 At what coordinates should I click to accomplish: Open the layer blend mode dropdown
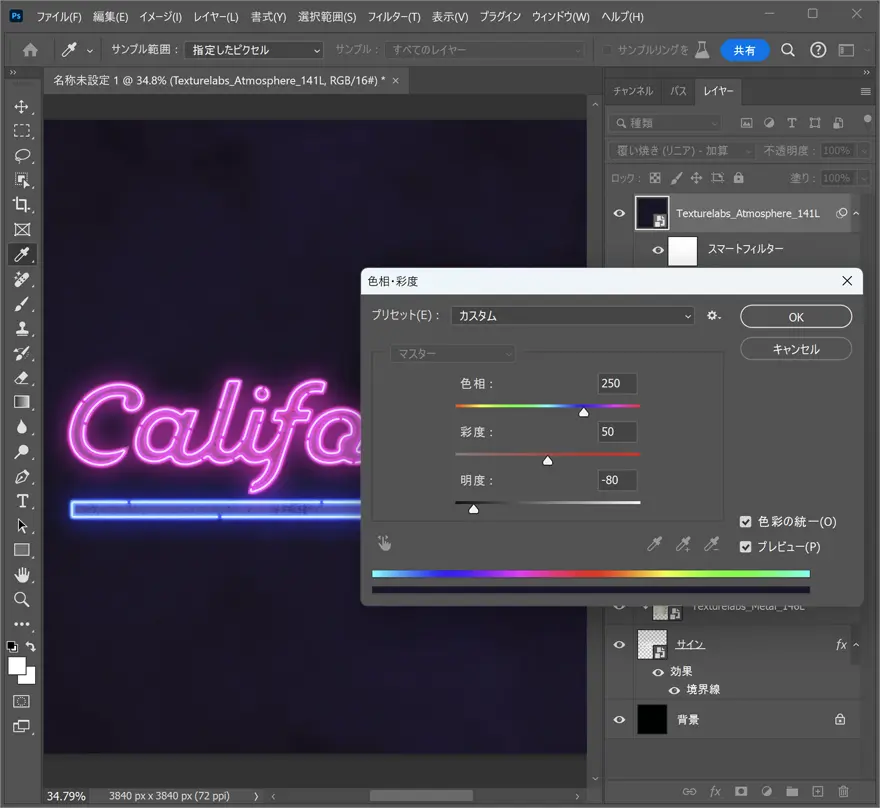click(682, 150)
